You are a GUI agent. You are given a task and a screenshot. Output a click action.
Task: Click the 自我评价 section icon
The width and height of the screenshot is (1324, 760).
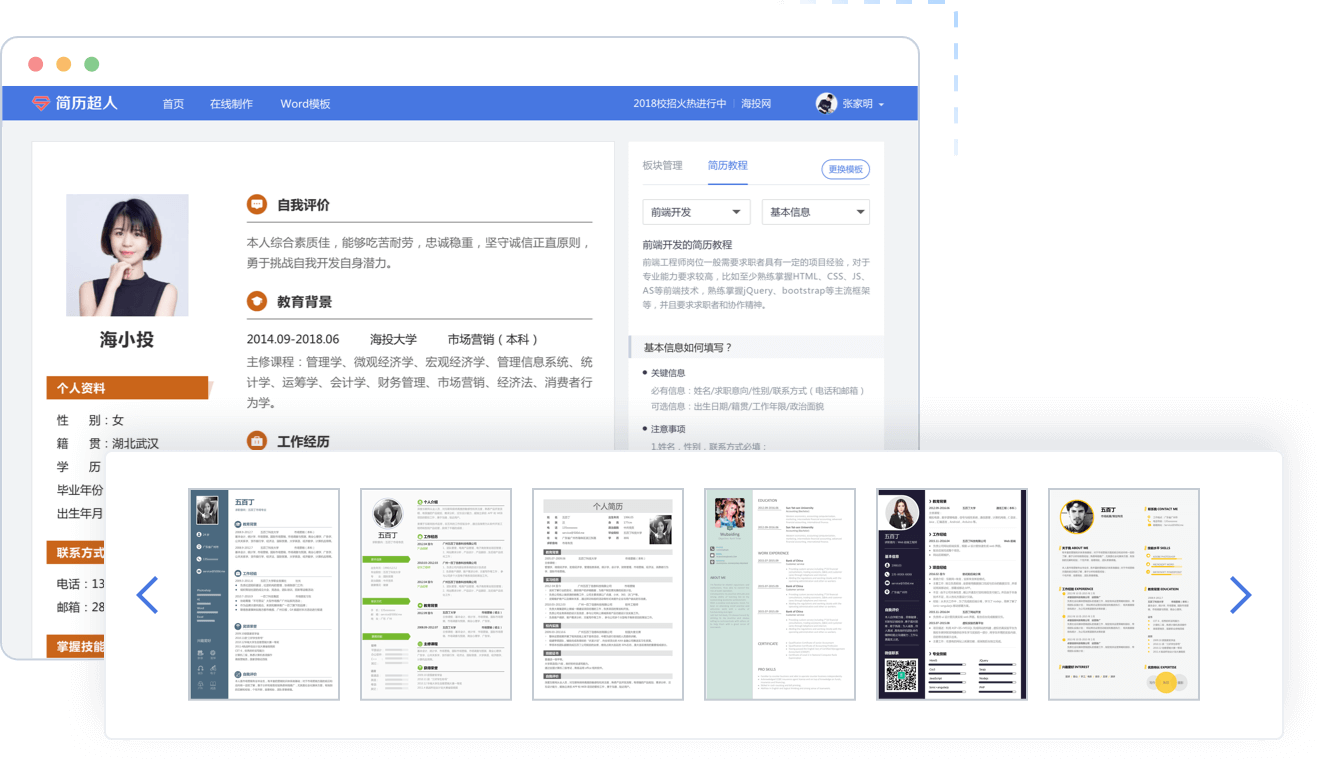click(x=257, y=204)
